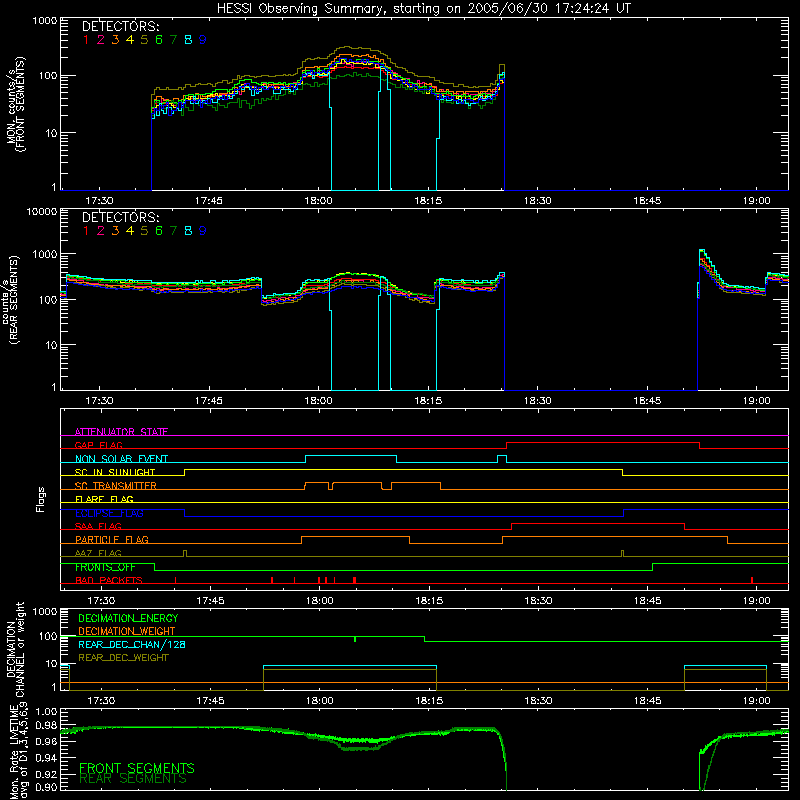Click detector 5 in front segments legend
The width and height of the screenshot is (800, 800).
[x=144, y=40]
